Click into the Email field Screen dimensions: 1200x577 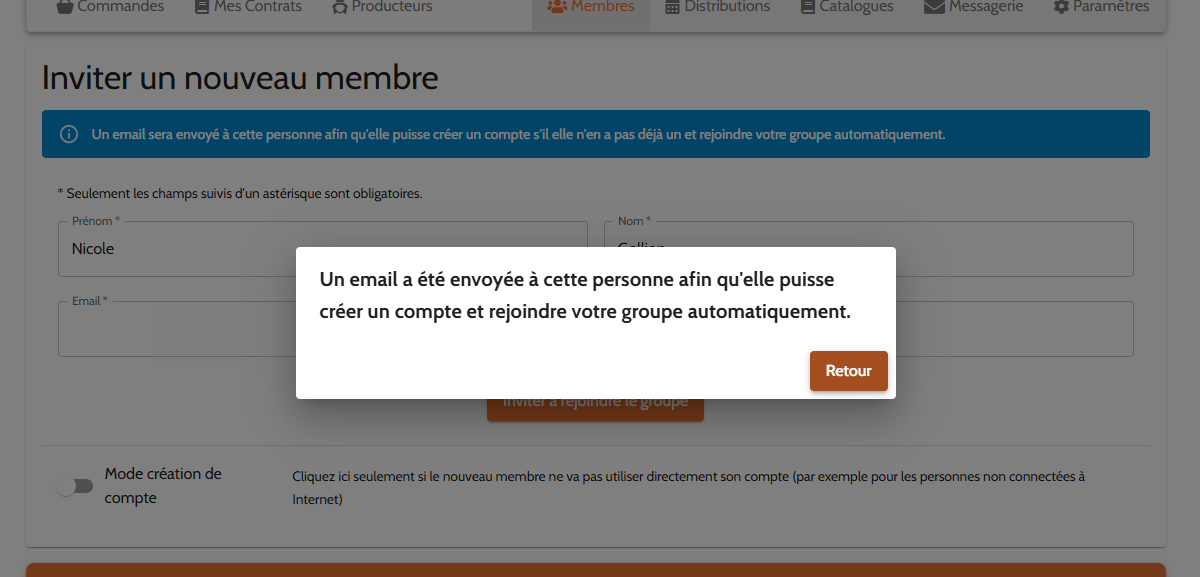(170, 329)
